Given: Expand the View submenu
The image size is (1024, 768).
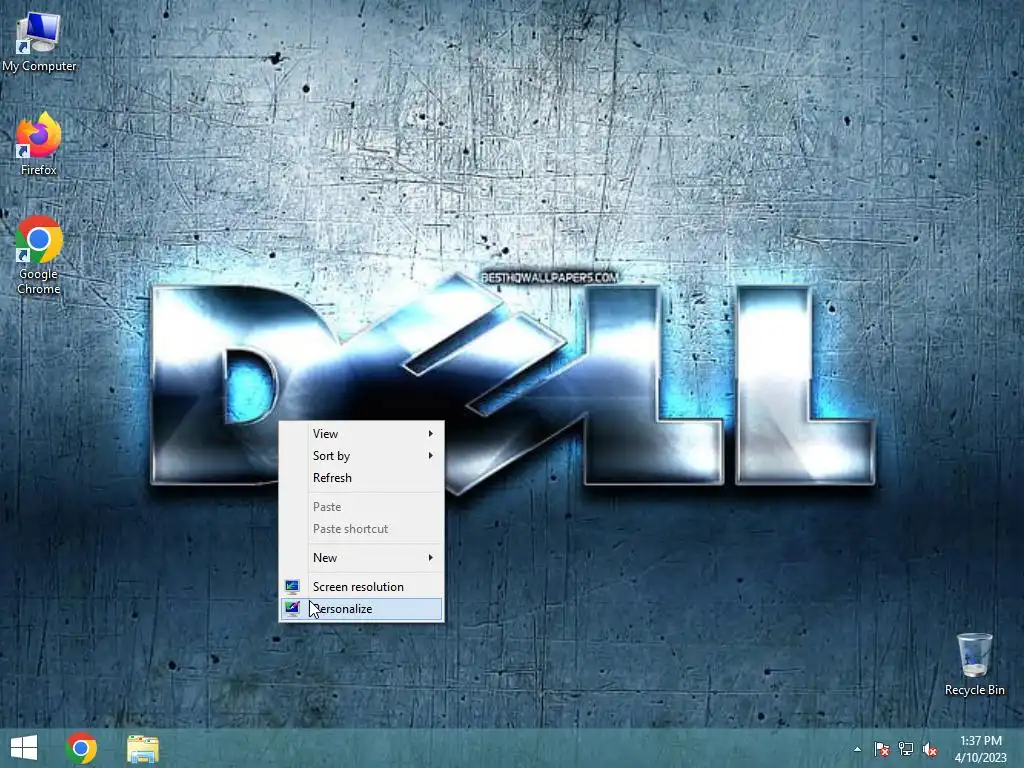Looking at the screenshot, I should point(362,434).
